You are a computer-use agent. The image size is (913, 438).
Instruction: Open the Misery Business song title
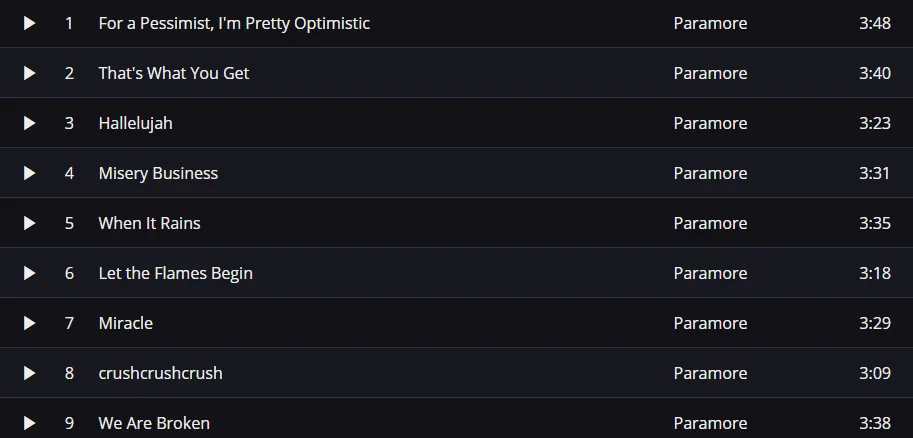[x=158, y=174]
